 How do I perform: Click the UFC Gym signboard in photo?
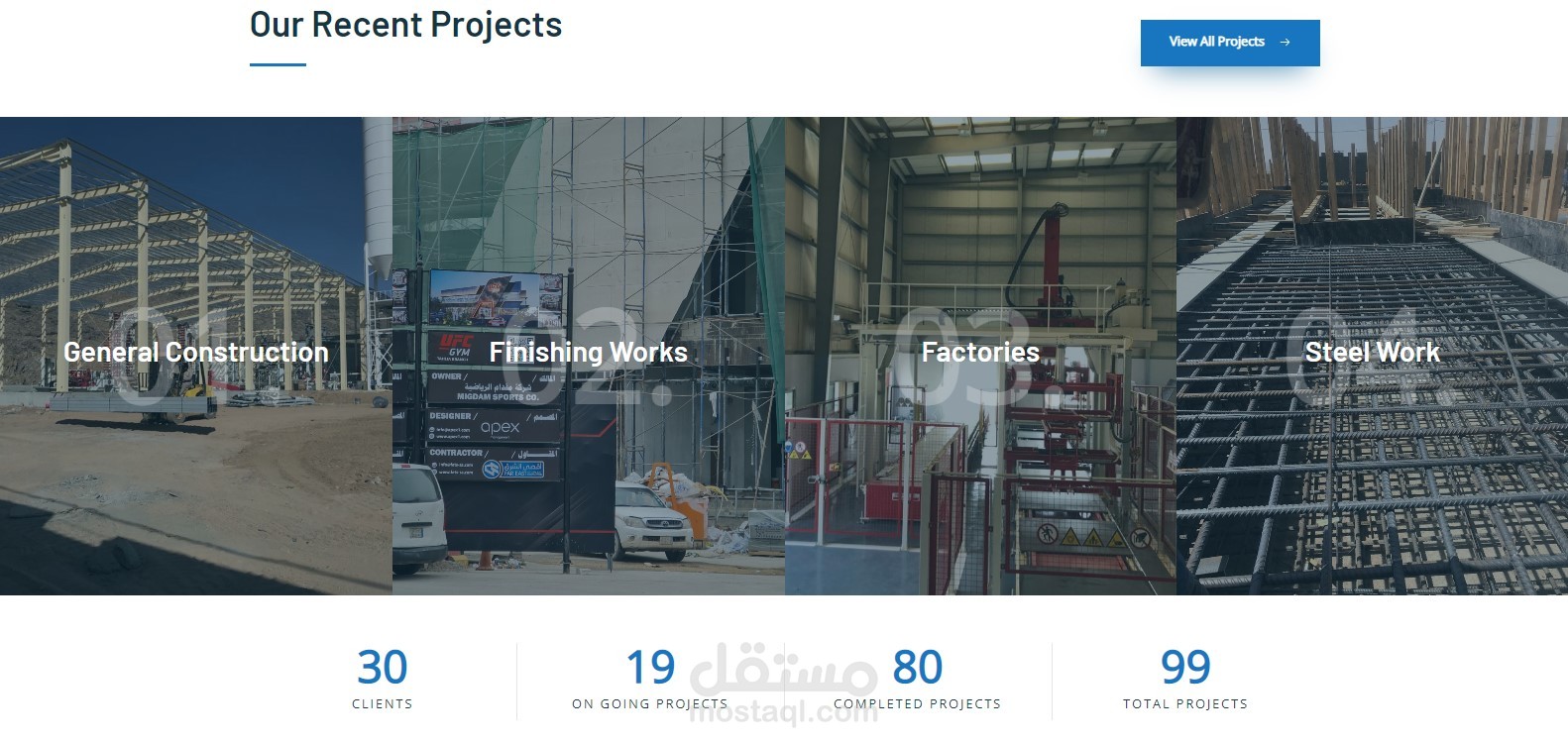(x=495, y=376)
